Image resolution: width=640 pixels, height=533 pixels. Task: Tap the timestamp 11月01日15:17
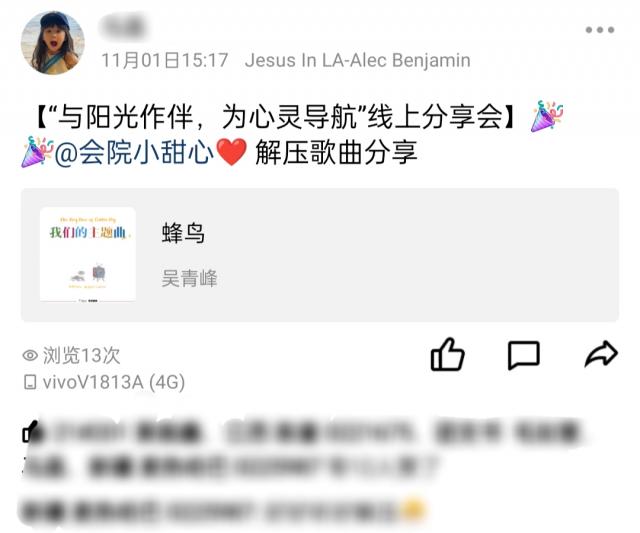pos(165,60)
